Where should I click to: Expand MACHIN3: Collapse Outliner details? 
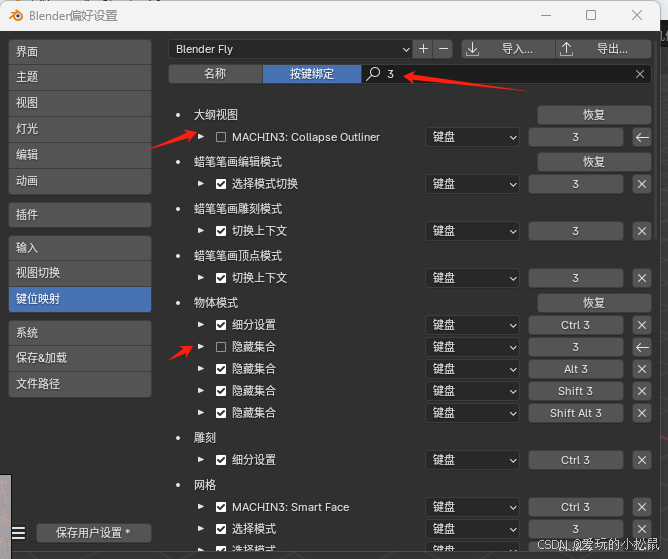[201, 137]
